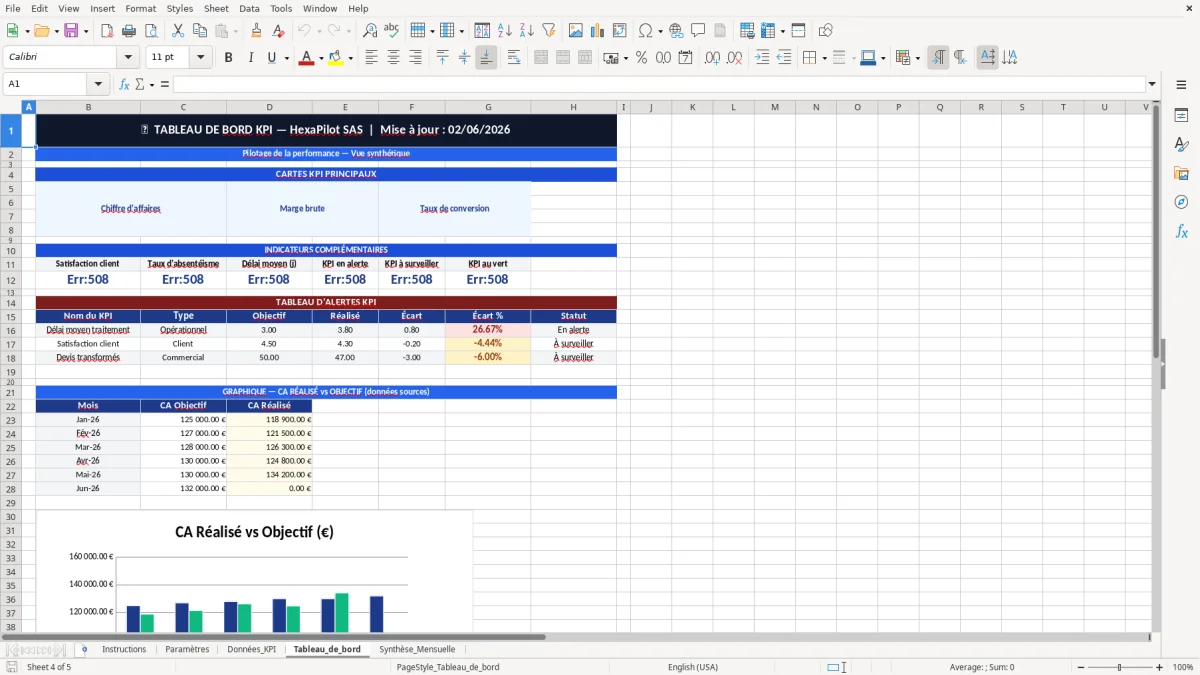Apply the yellow background color swatch
1200x675 pixels.
(x=335, y=58)
